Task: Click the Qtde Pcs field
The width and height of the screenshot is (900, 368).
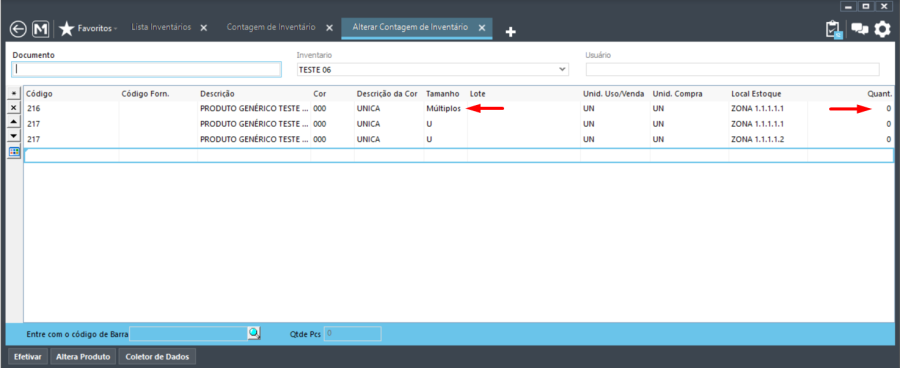Action: pos(352,334)
